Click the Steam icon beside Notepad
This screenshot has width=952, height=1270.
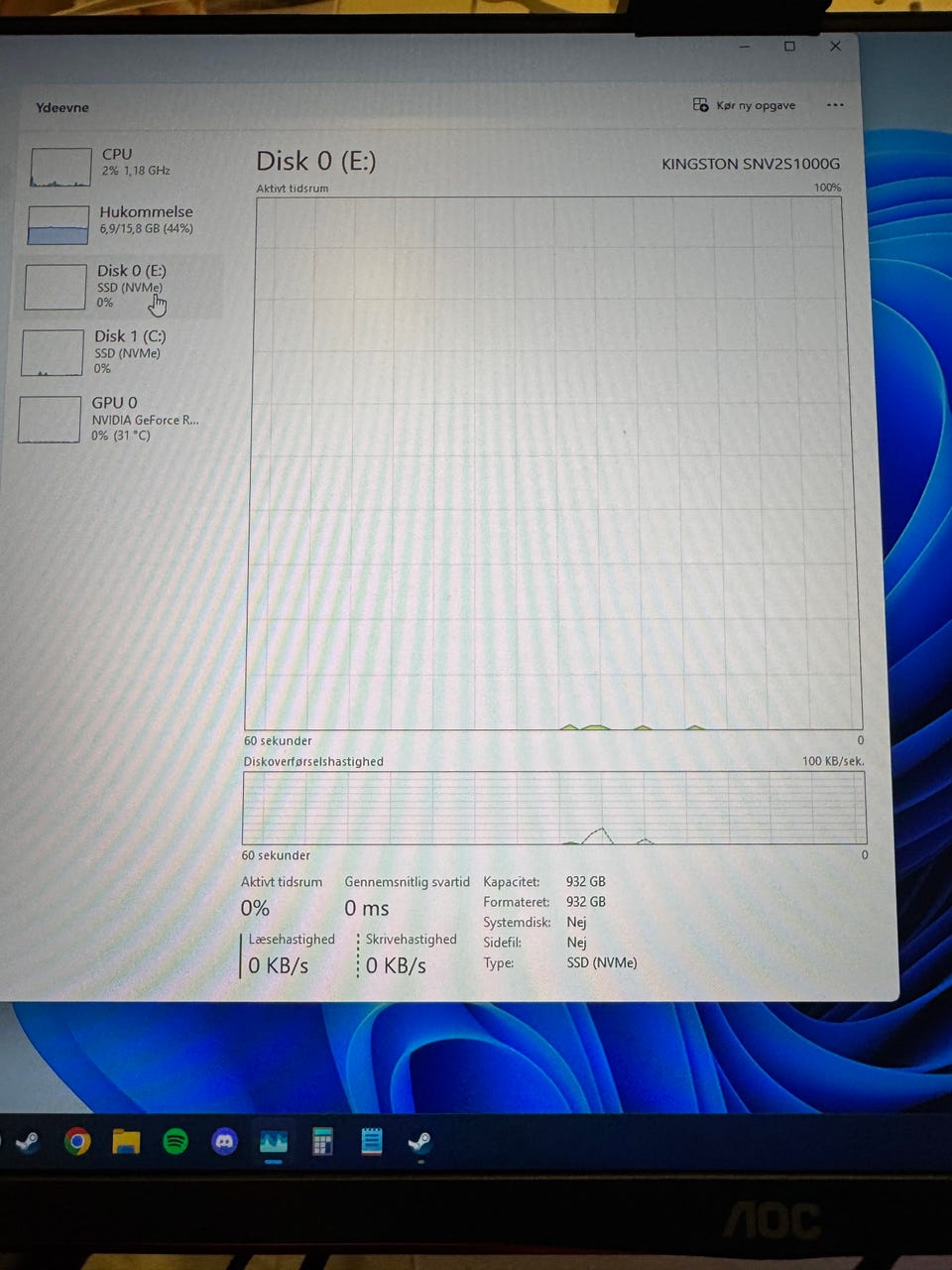click(x=420, y=1143)
